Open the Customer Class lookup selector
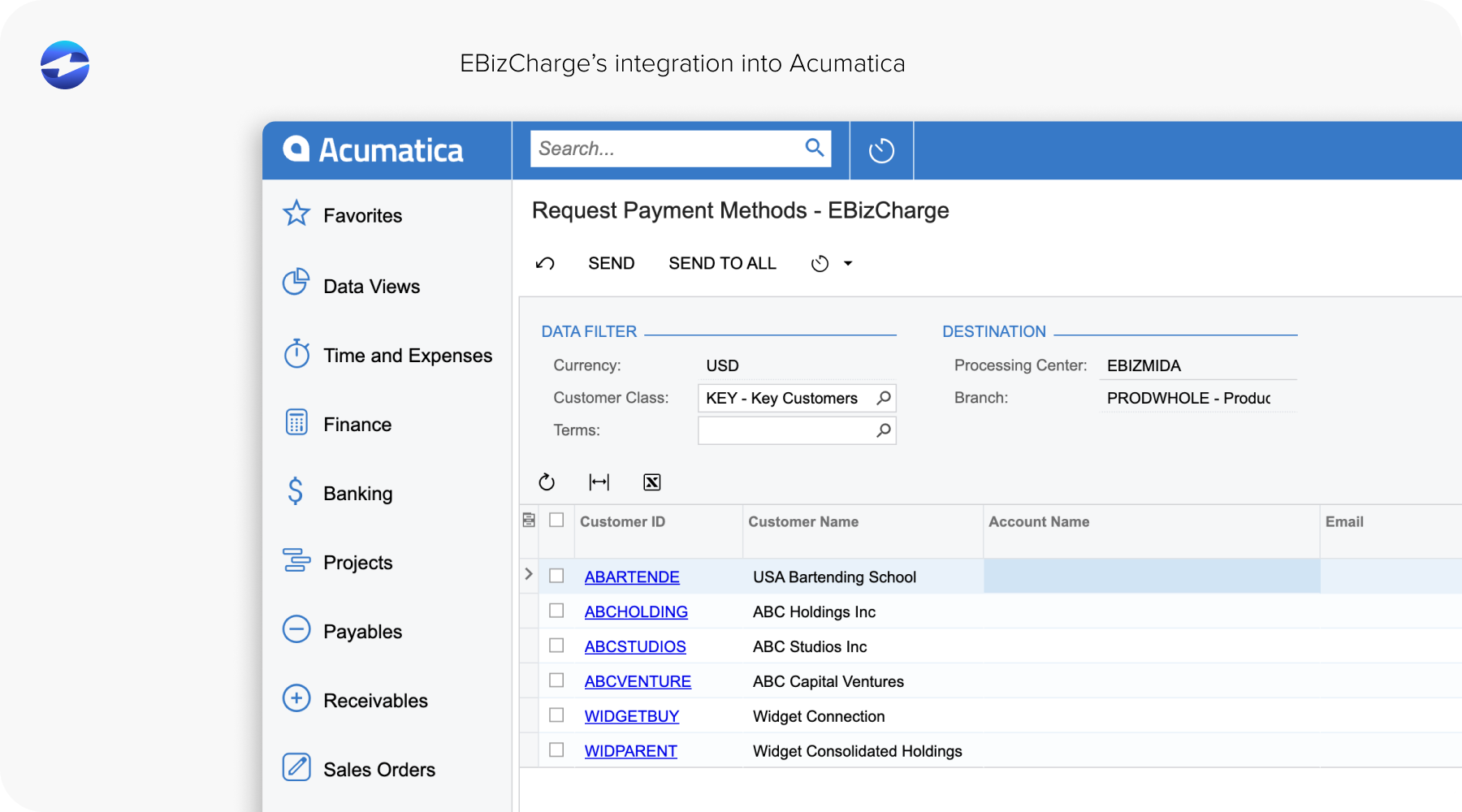Viewport: 1462px width, 812px height. point(883,398)
